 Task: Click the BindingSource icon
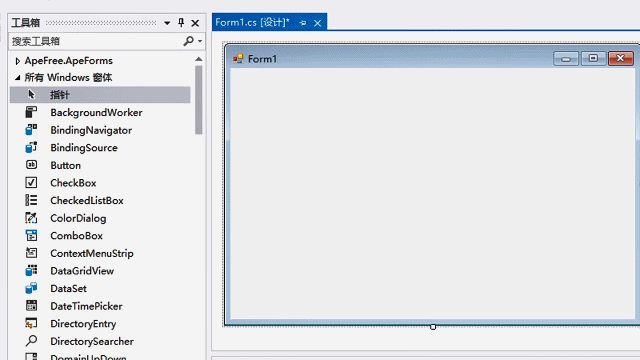point(31,147)
